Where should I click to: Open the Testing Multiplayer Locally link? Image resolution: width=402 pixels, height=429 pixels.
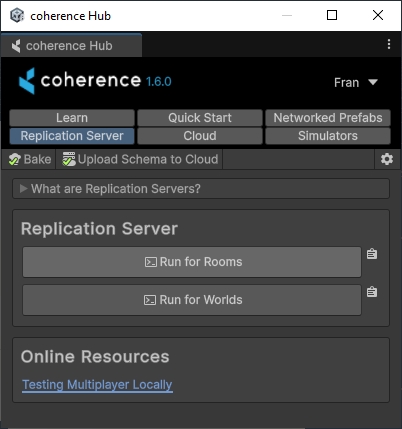[x=97, y=385]
